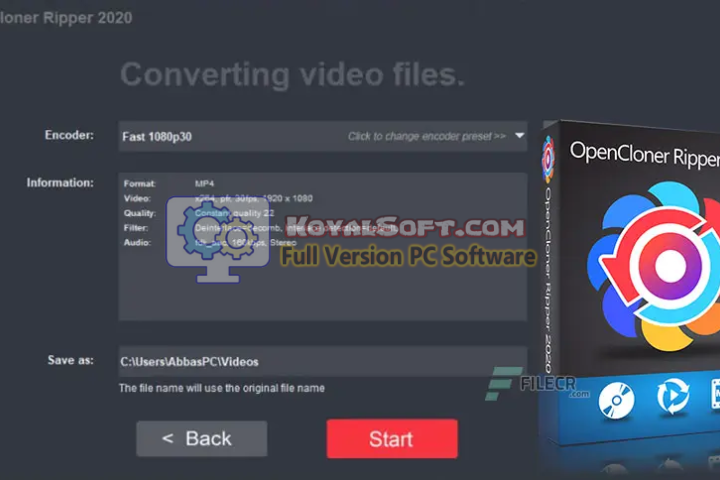Click the disc icon on the product box

(x=616, y=401)
